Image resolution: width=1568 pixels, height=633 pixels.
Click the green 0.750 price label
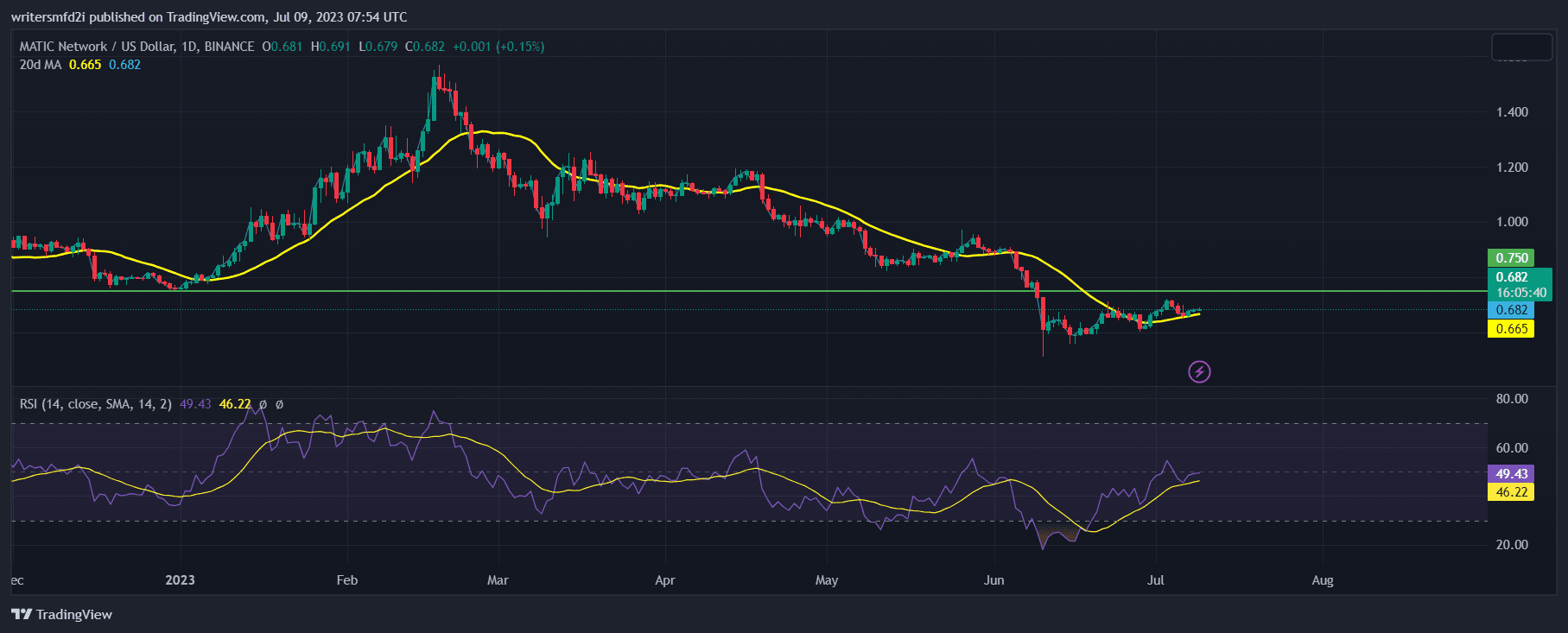pyautogui.click(x=1510, y=258)
